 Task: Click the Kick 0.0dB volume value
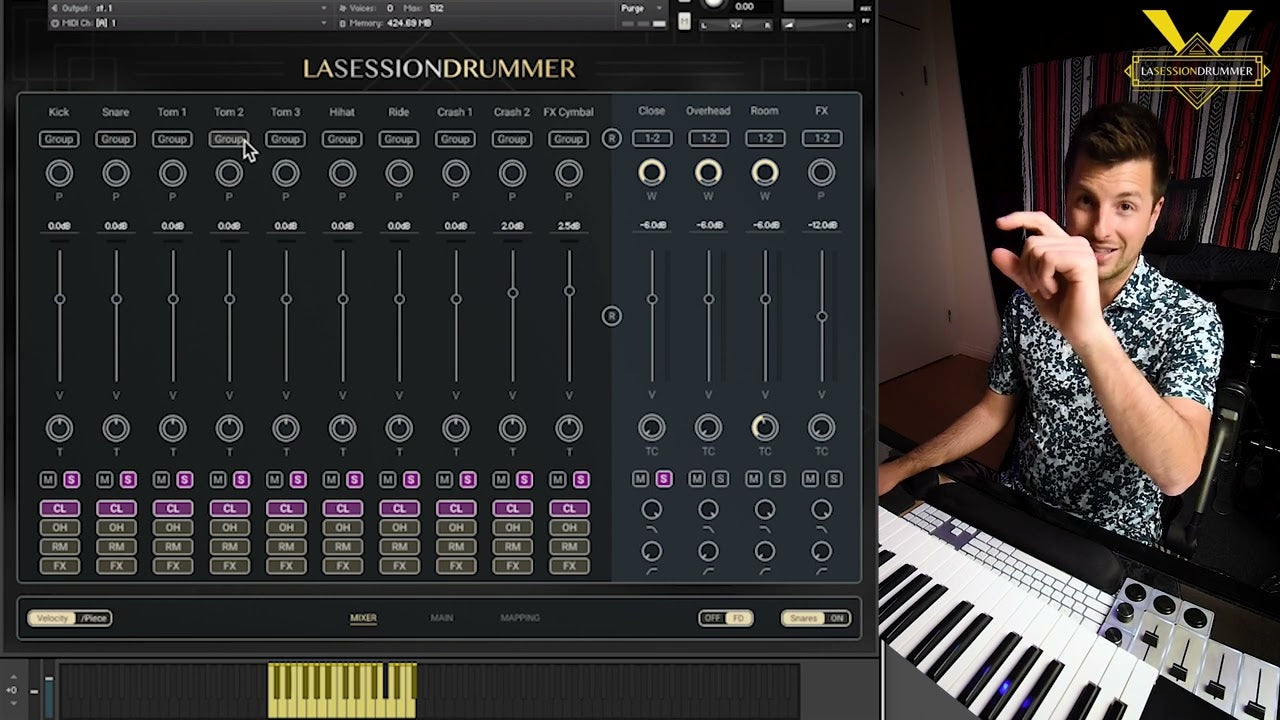point(59,227)
